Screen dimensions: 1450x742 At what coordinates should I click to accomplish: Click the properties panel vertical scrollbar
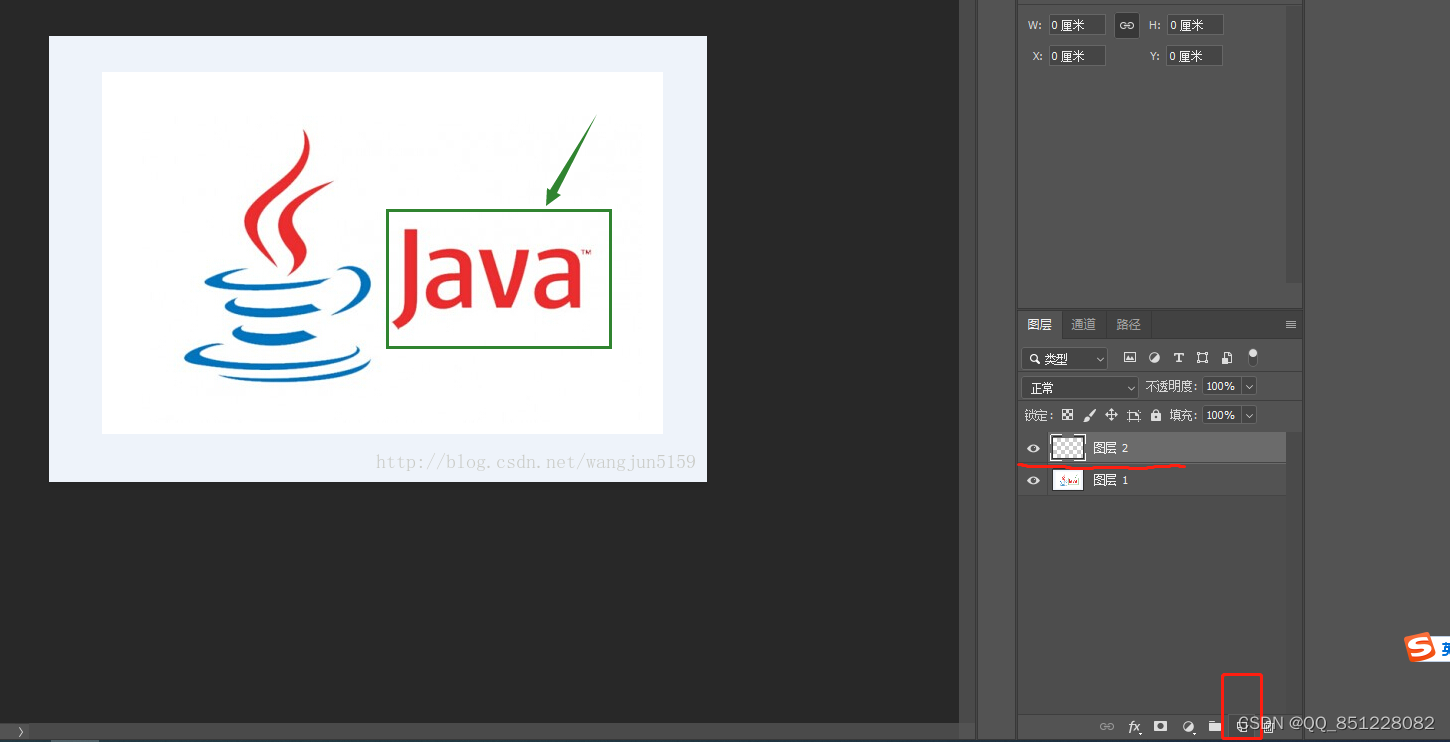pos(1294,144)
